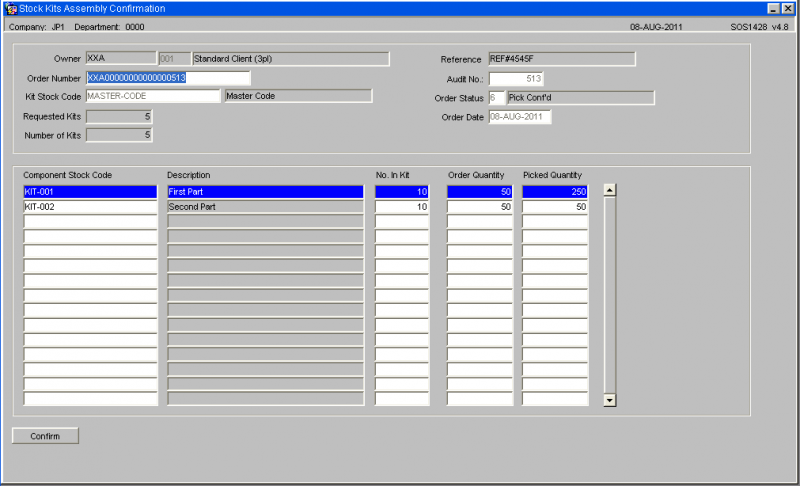Screen dimensions: 800x486
Task: Click the scroll down arrow in components list
Action: (610, 400)
